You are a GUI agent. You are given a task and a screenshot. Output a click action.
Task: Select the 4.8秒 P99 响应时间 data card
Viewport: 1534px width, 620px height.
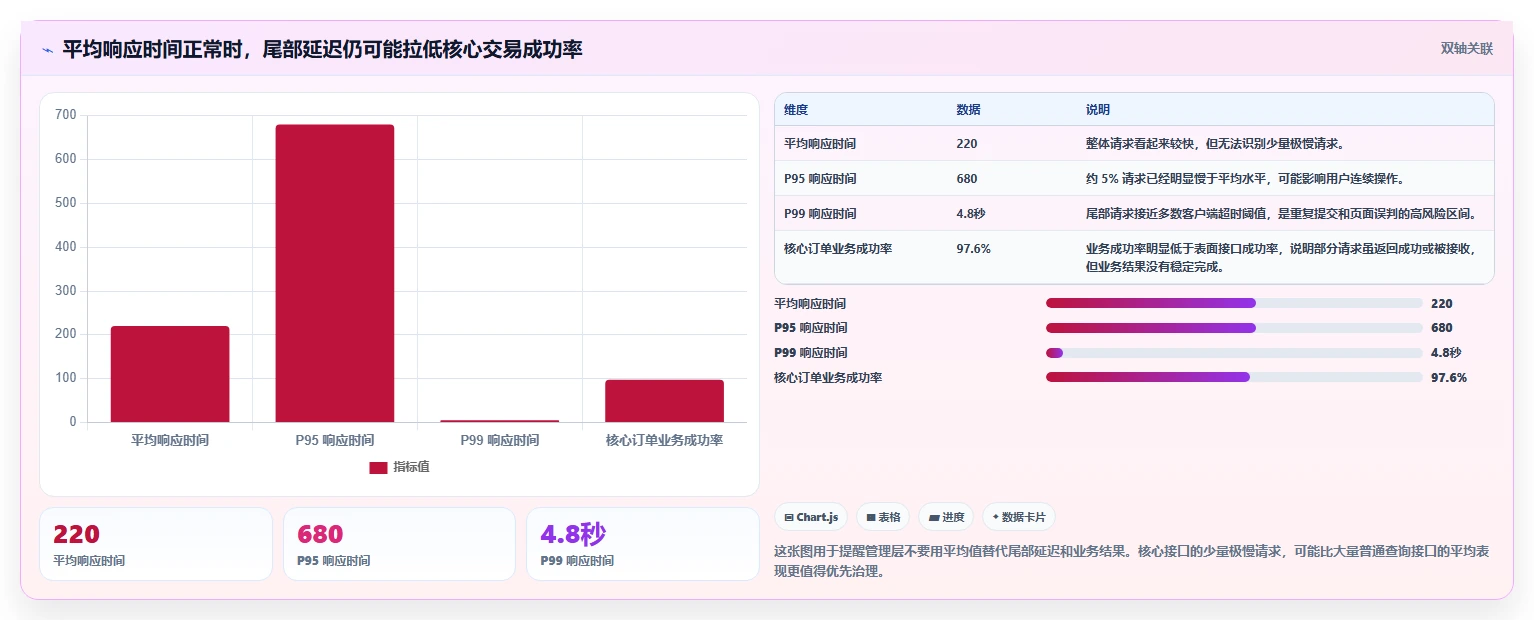click(x=643, y=544)
